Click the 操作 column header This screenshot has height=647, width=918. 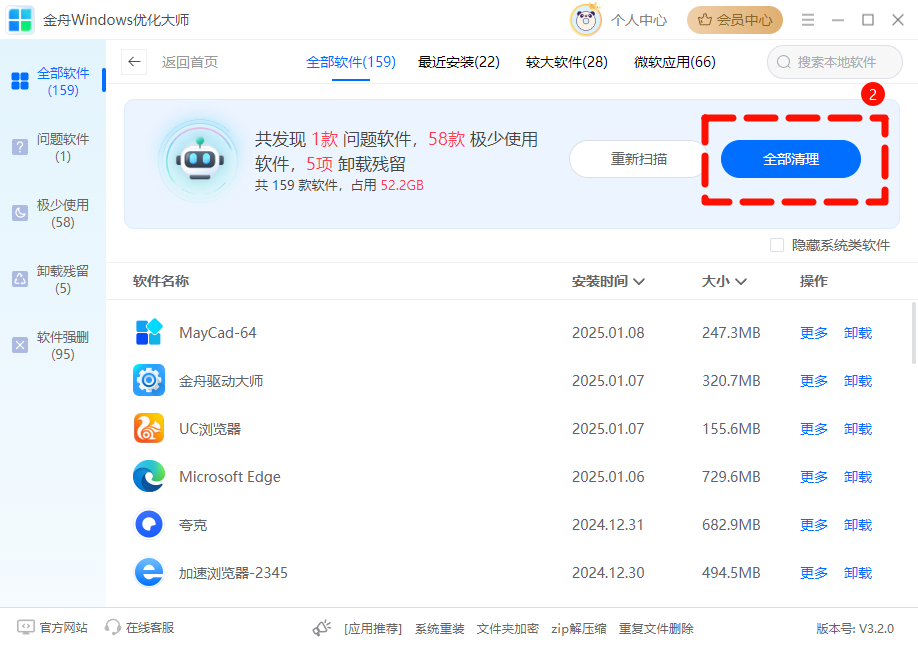click(x=814, y=281)
